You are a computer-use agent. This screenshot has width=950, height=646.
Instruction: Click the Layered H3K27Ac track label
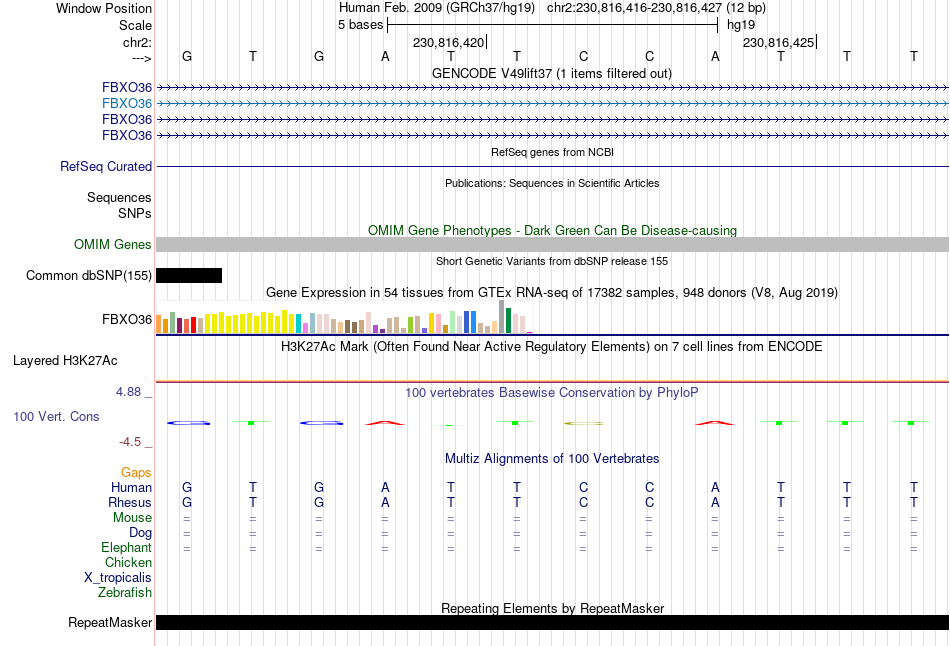click(65, 361)
